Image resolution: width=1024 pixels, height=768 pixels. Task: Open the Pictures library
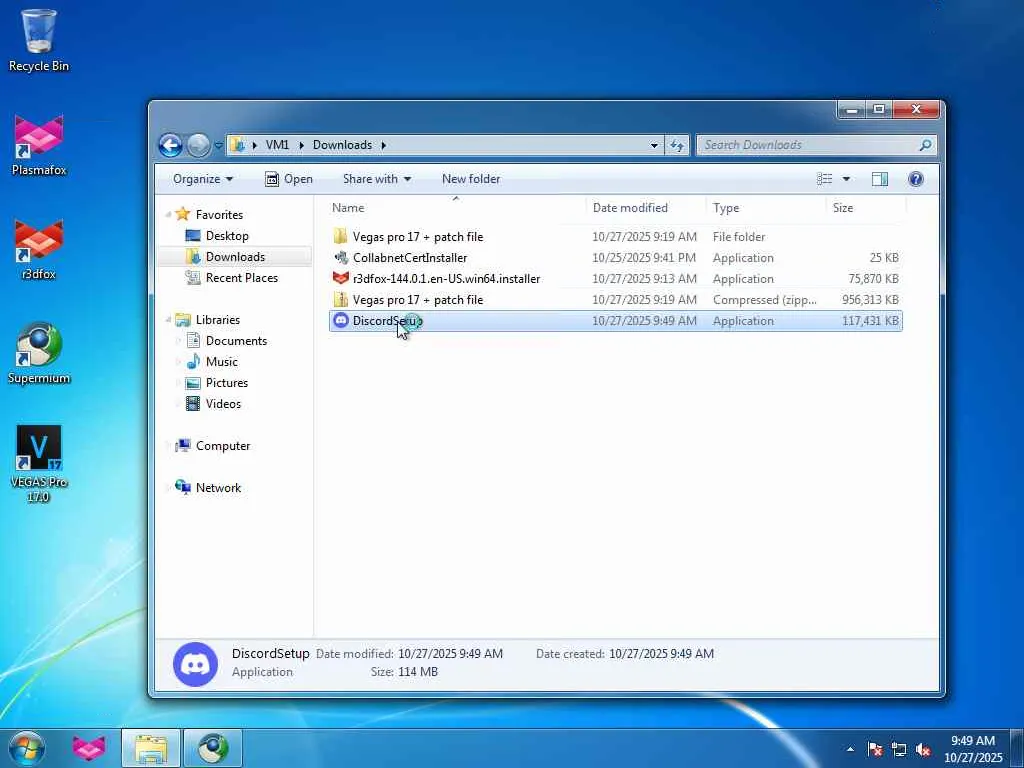(x=227, y=383)
